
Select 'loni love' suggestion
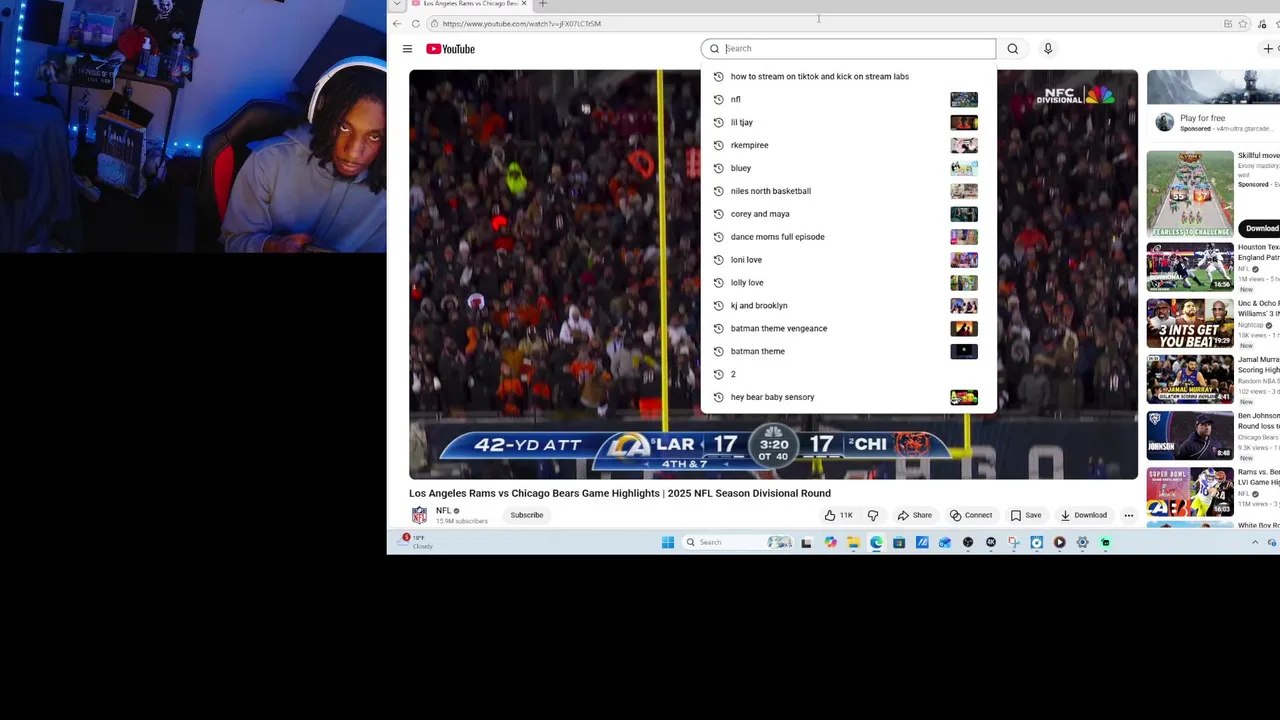tap(848, 260)
